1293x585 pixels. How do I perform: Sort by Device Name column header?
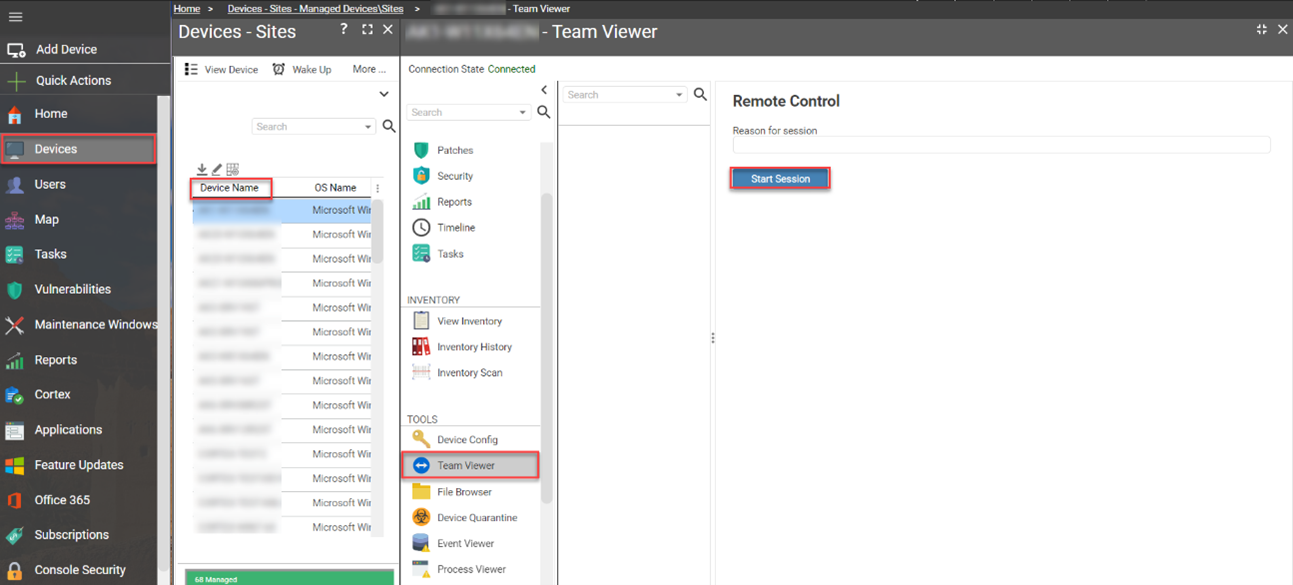click(229, 188)
